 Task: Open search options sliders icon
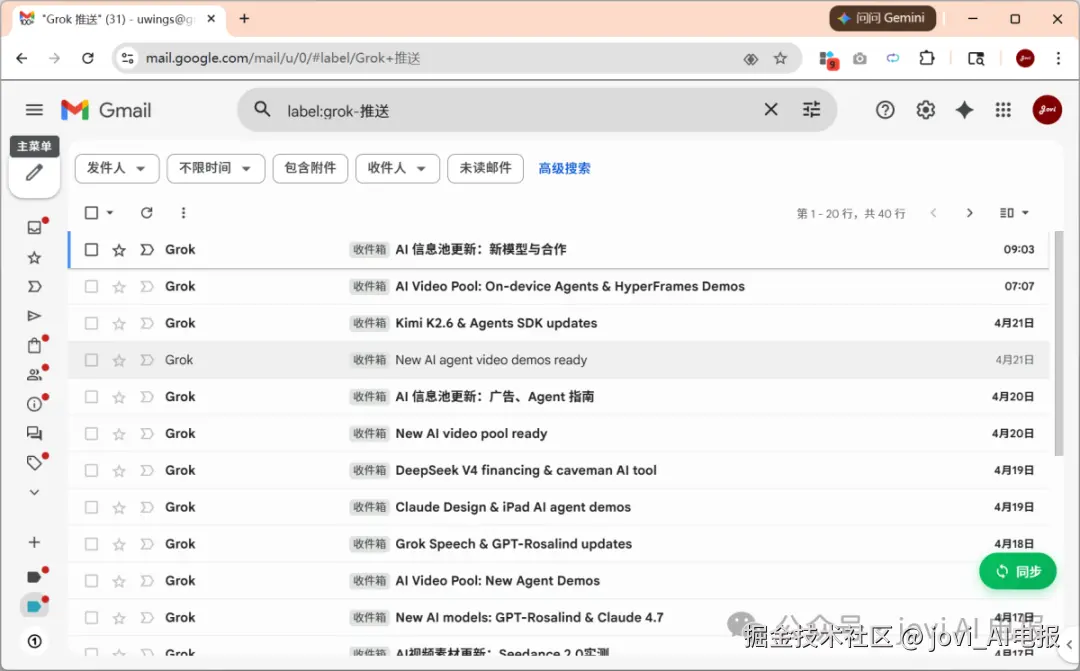pos(811,109)
